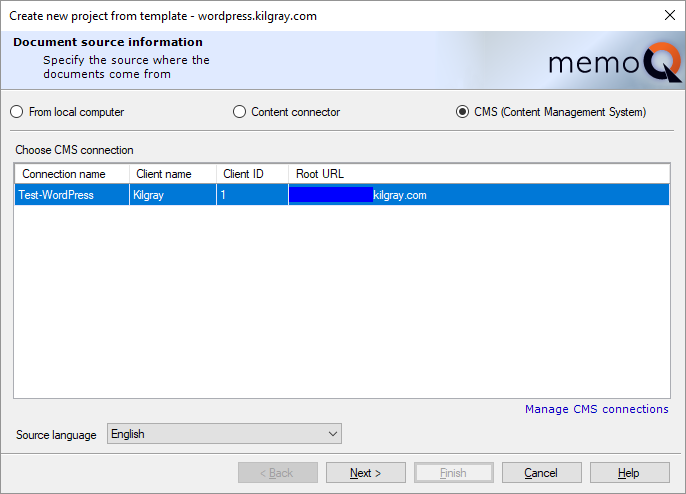Click the Manage CMS connections link
The width and height of the screenshot is (686, 494).
(596, 409)
